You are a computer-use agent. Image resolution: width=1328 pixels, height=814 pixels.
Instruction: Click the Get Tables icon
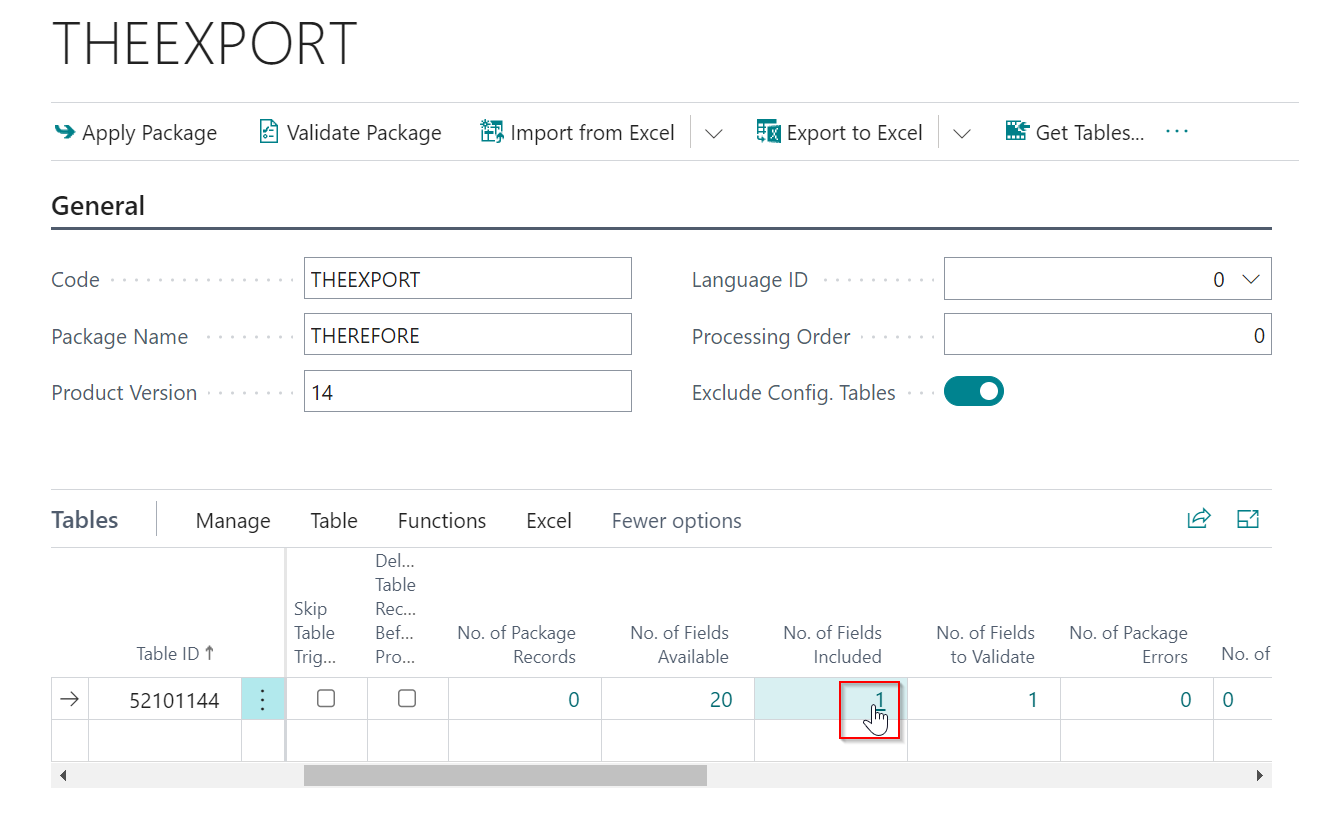(x=1017, y=132)
